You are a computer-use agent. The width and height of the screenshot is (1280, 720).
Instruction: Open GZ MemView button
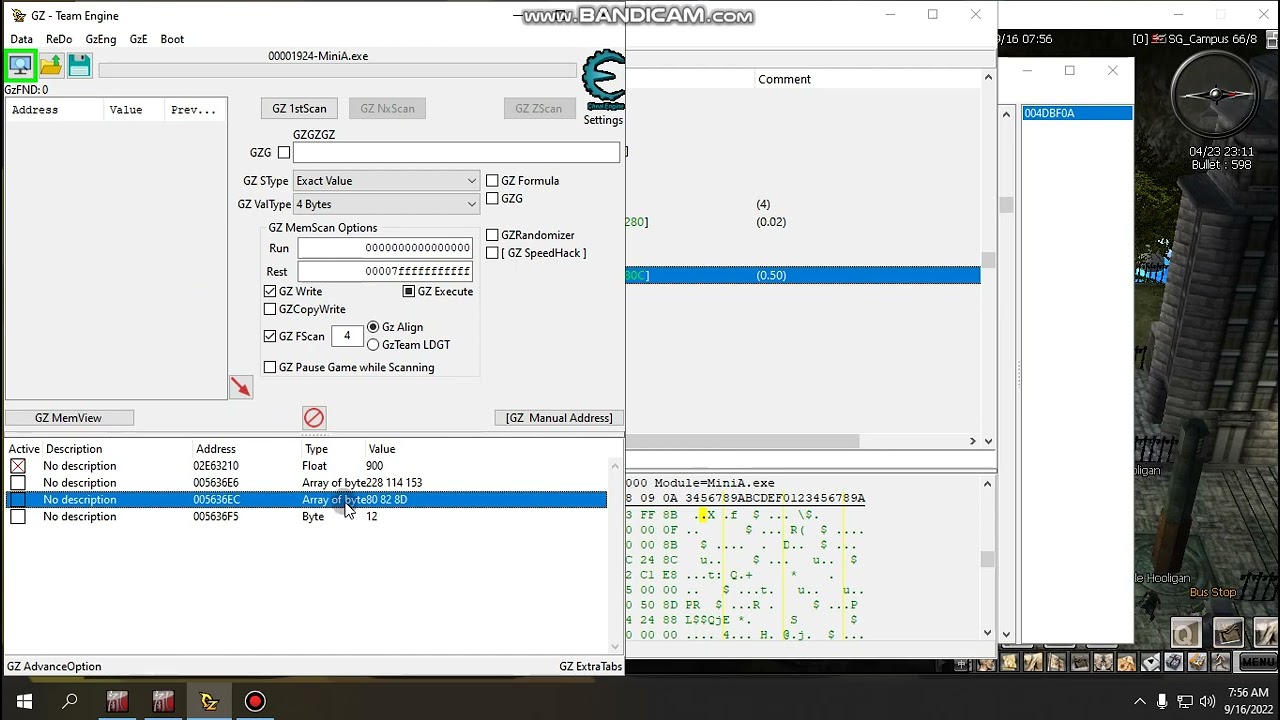pyautogui.click(x=69, y=418)
